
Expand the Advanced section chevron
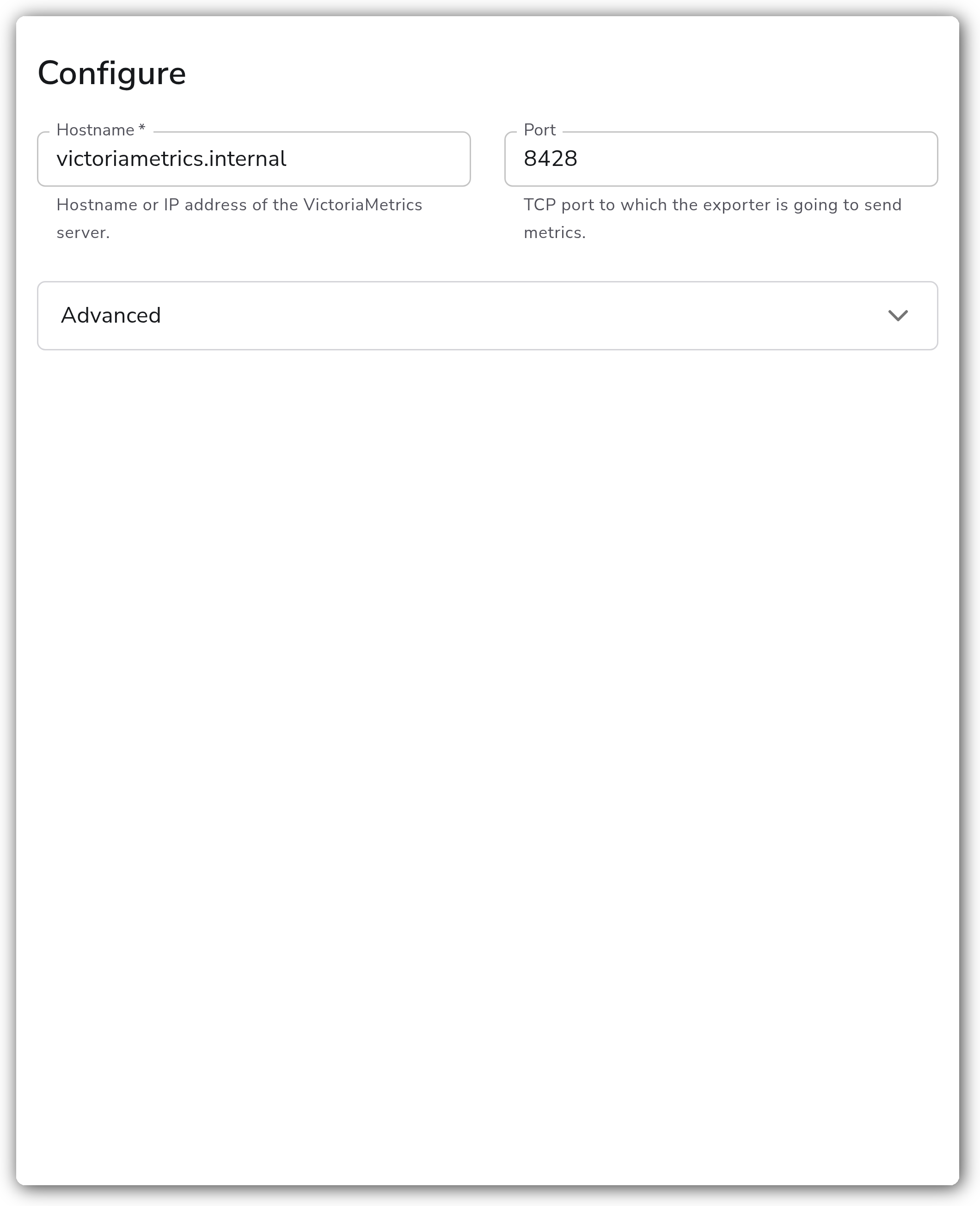[898, 315]
